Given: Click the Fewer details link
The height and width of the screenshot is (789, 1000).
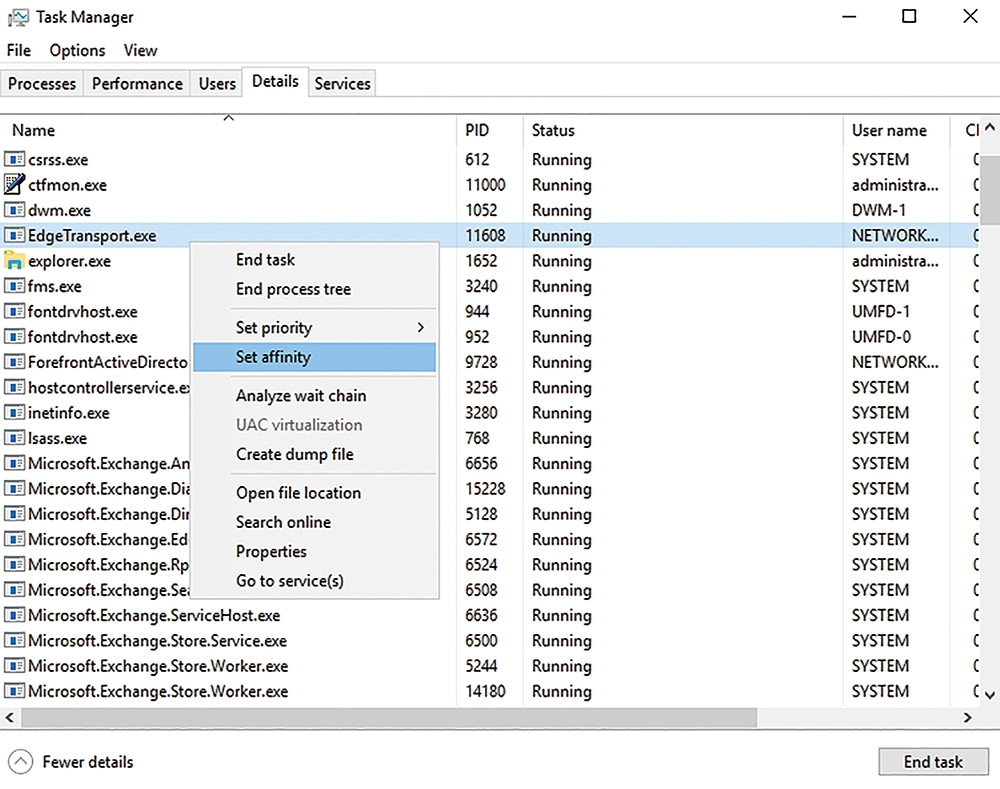Looking at the screenshot, I should tap(88, 762).
